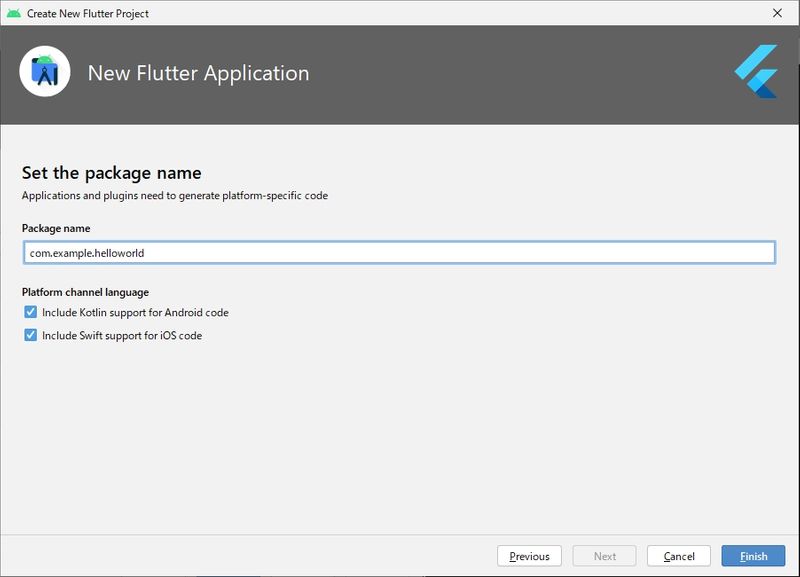Click the Flutter logo in the header

(x=756, y=73)
